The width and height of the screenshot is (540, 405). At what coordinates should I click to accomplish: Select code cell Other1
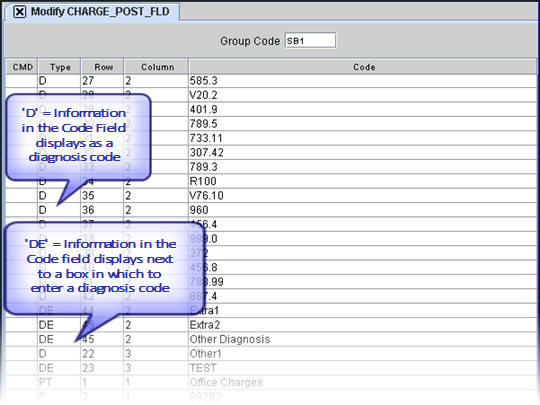click(363, 354)
